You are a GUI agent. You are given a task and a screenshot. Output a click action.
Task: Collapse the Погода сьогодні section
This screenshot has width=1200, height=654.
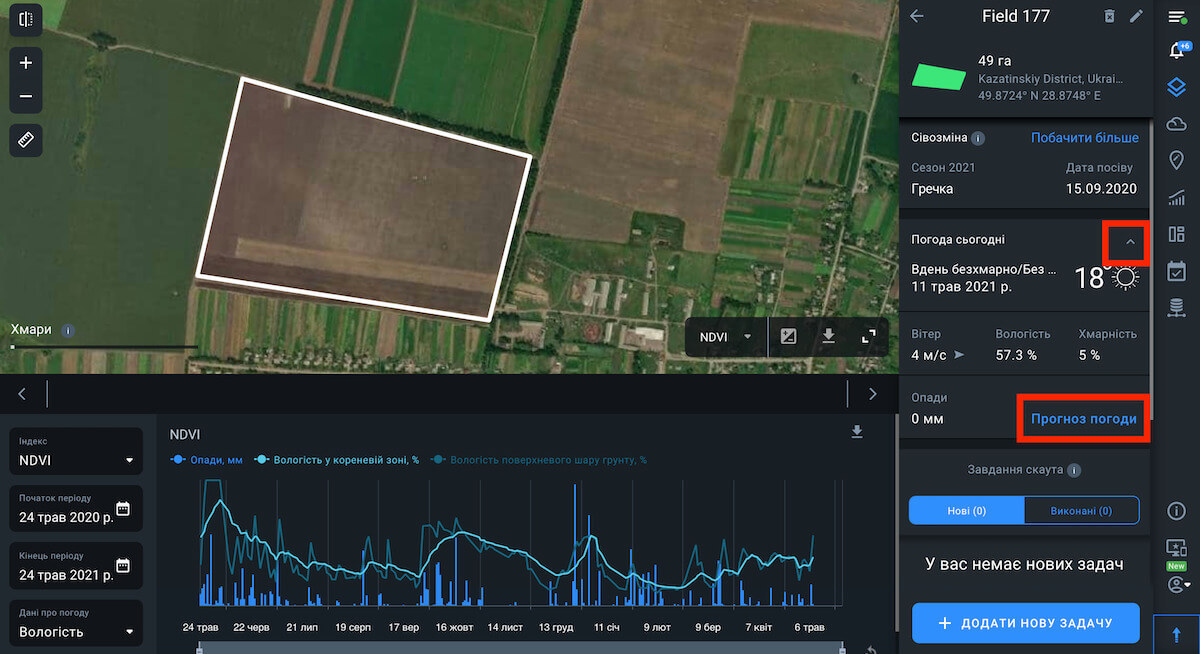pos(1130,242)
